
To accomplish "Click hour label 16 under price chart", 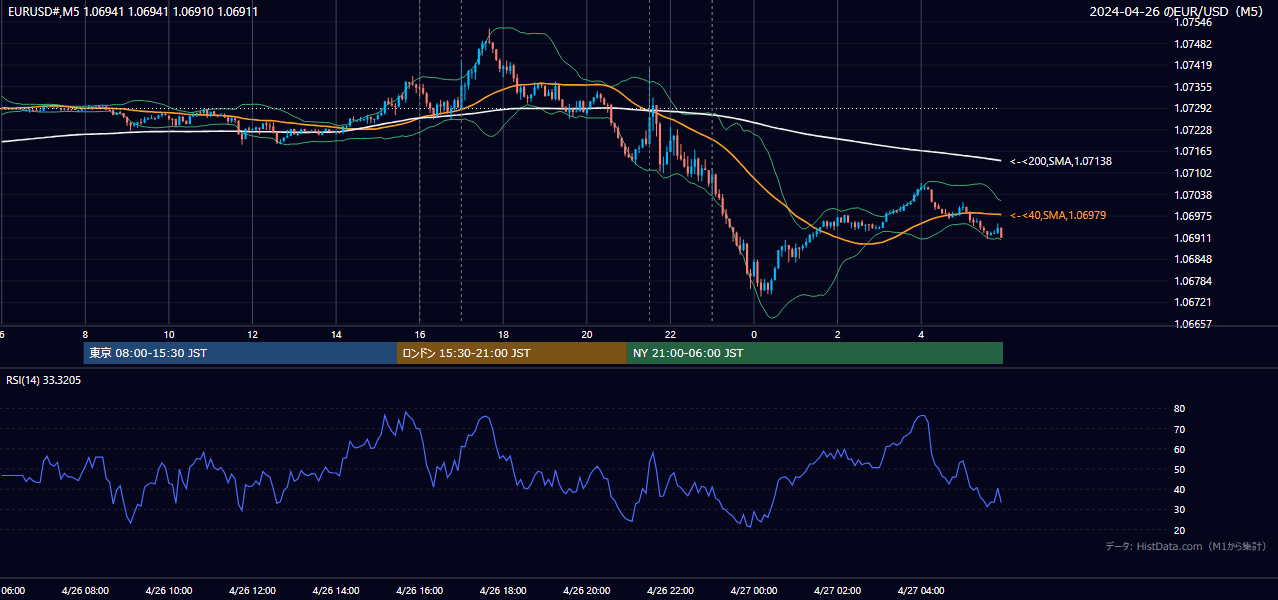I will point(420,334).
